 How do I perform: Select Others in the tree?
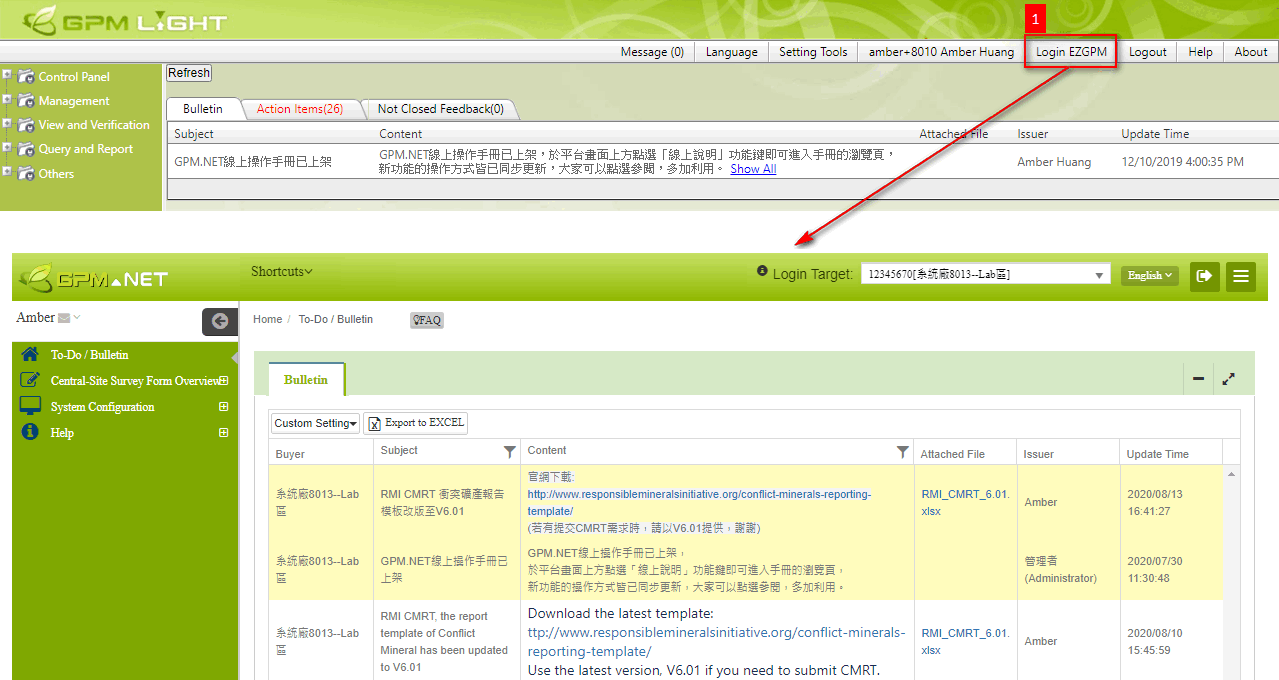56,174
